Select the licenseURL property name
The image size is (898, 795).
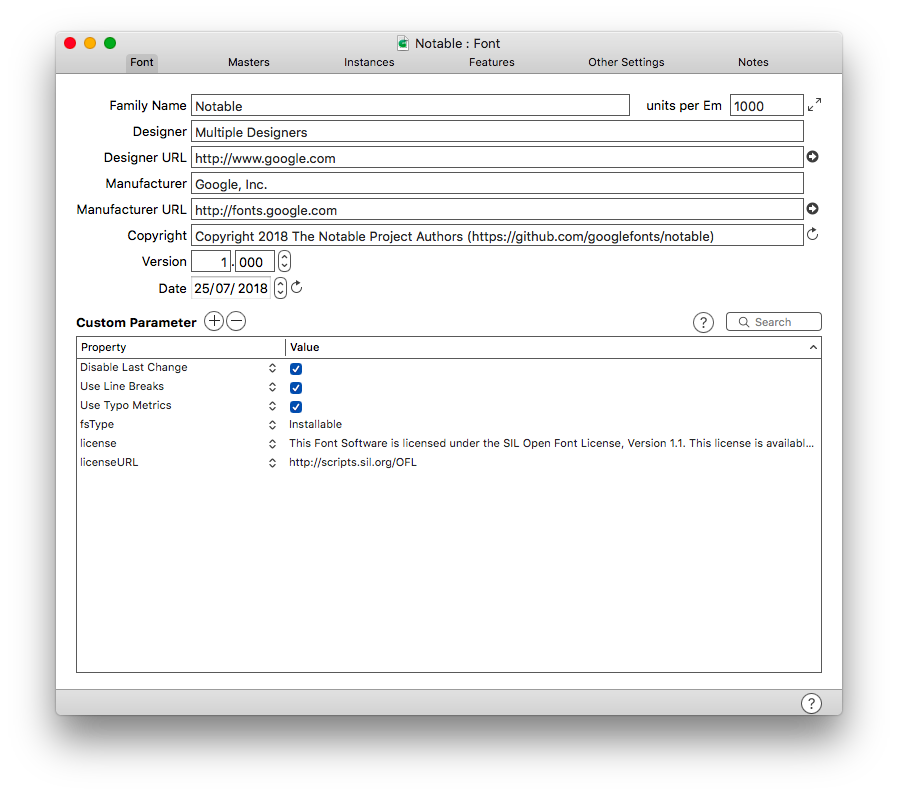tap(109, 462)
